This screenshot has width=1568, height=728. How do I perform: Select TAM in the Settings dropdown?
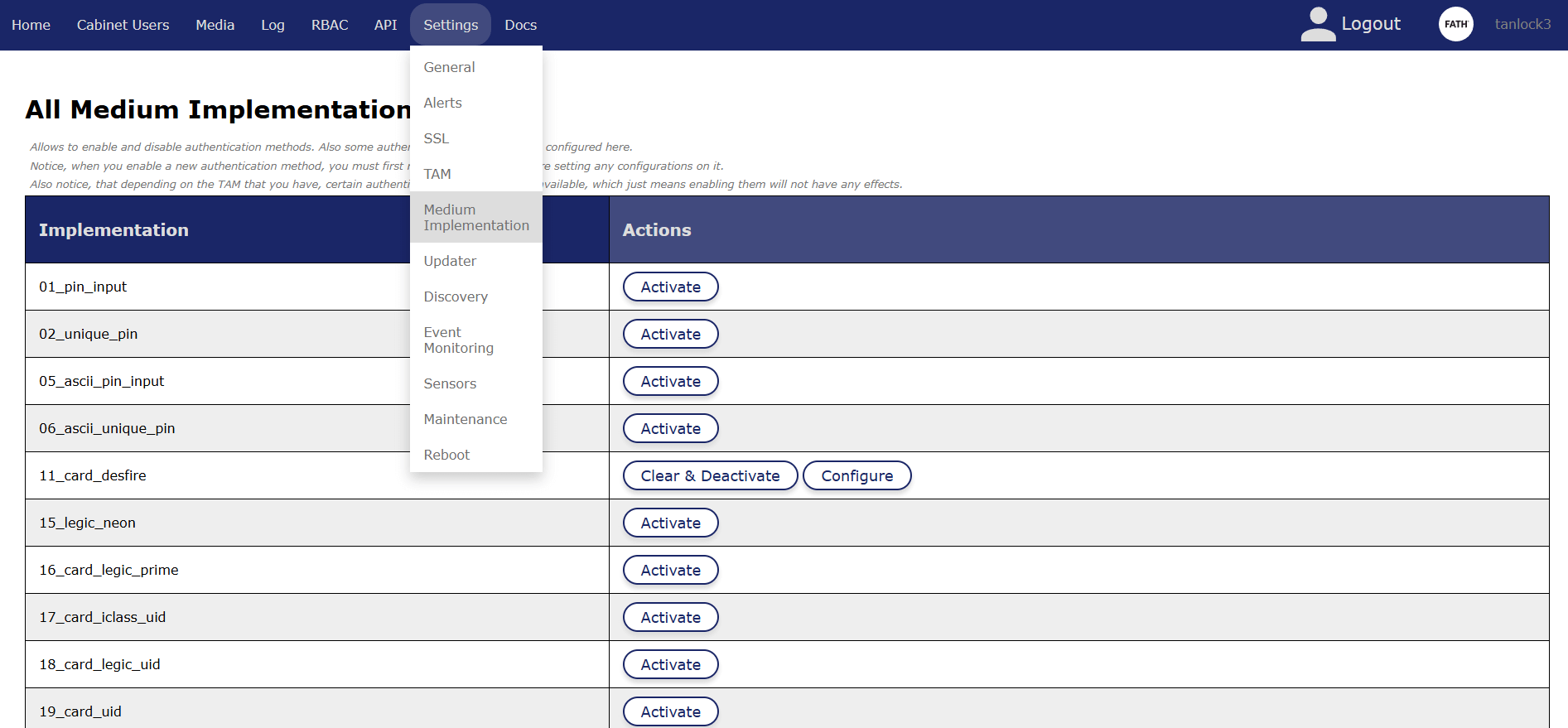[437, 174]
